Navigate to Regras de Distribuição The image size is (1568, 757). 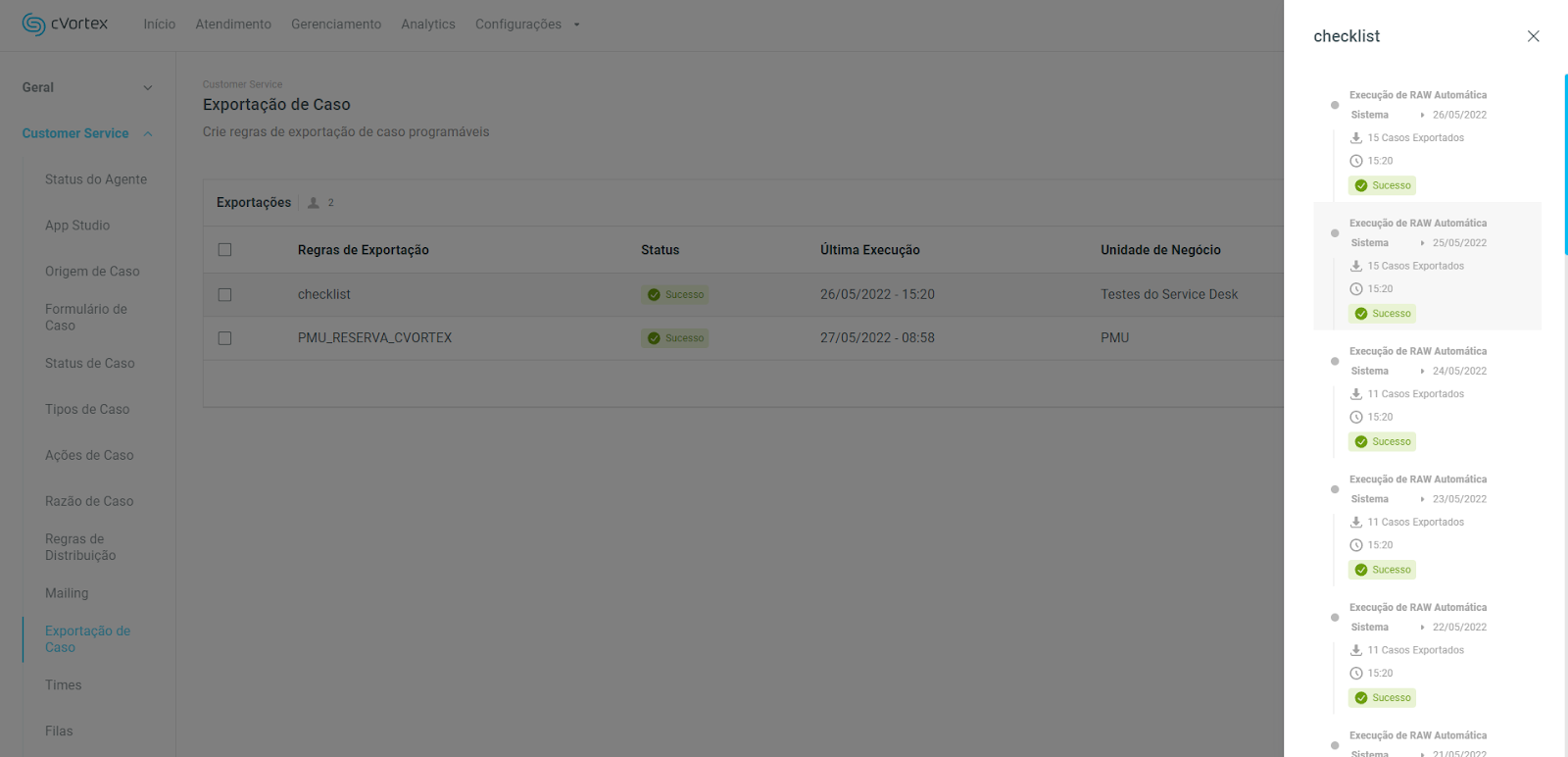[x=80, y=547]
